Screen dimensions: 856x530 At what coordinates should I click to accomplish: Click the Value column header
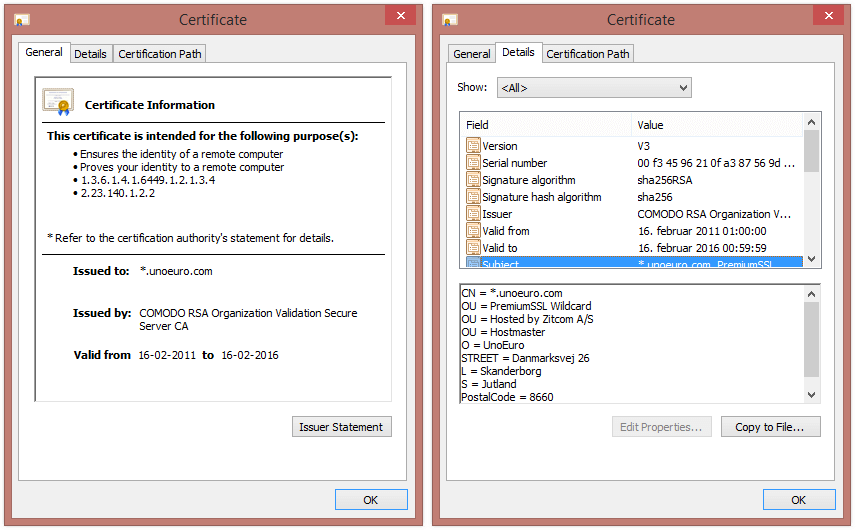717,125
